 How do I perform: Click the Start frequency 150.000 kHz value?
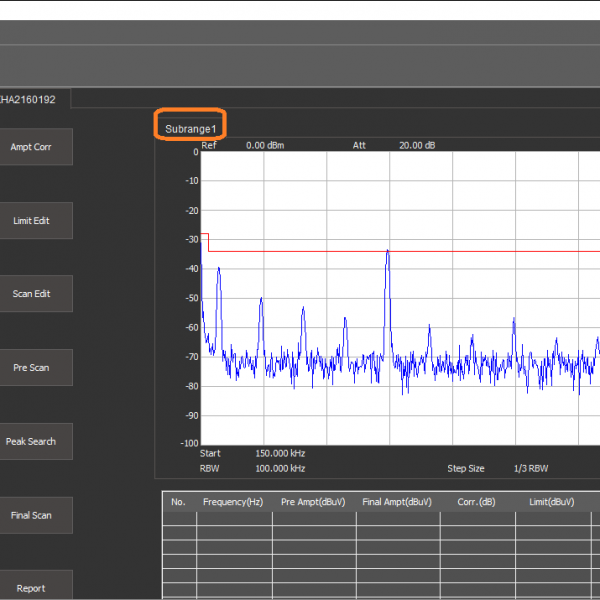point(280,453)
